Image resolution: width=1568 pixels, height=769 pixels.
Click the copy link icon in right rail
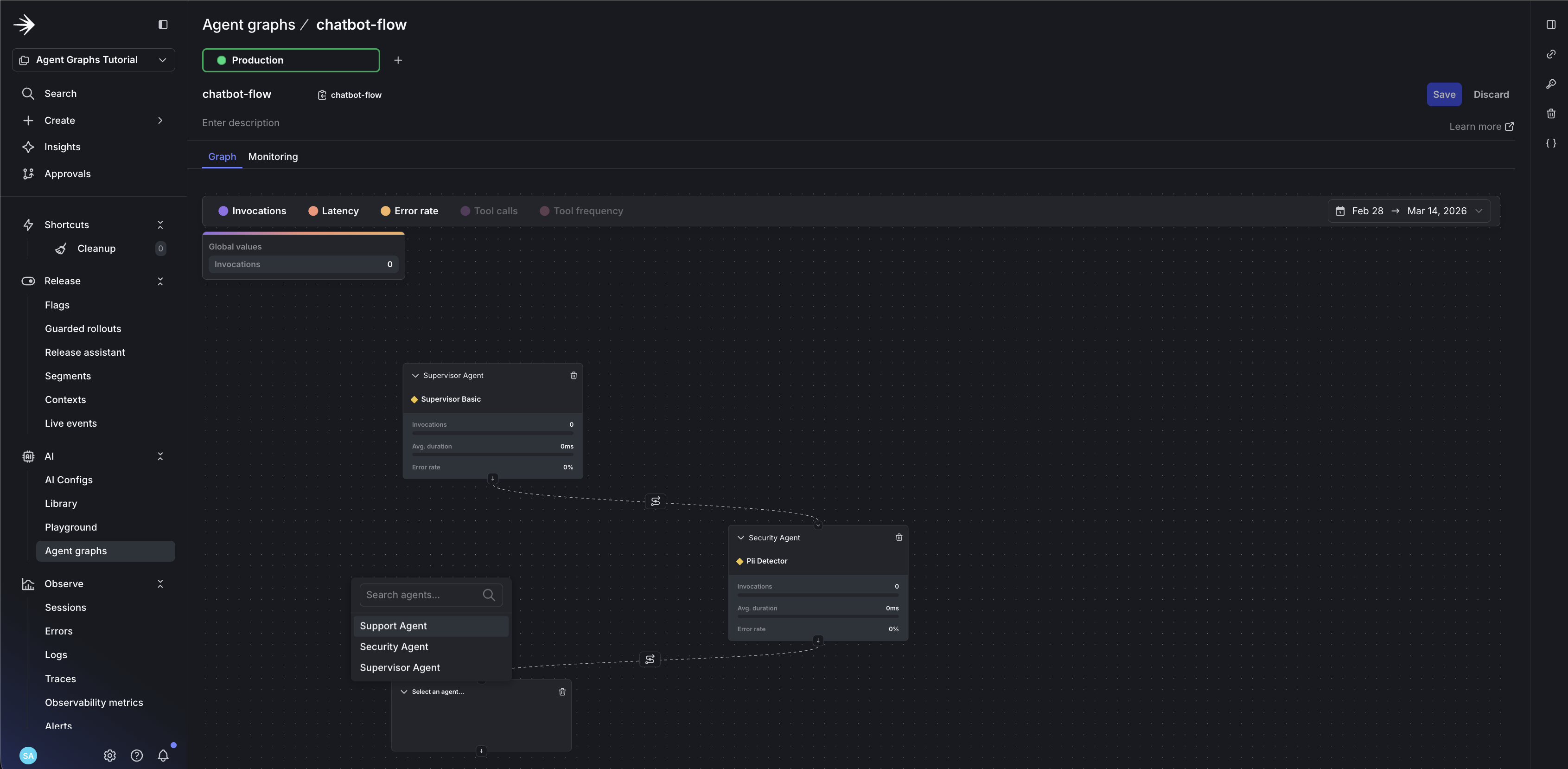point(1550,54)
